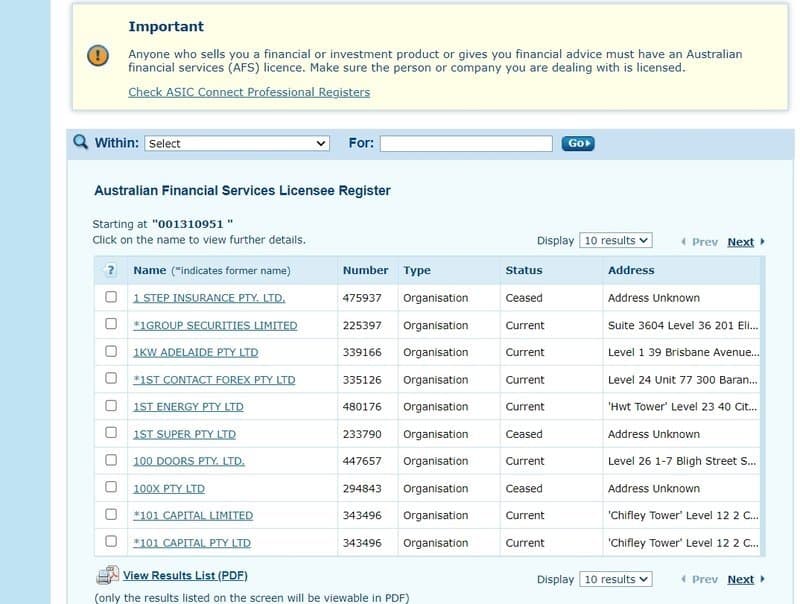Open 1 STEP INSURANCE PTY. LTD. details
Viewport: 800px width, 604px height.
(x=209, y=298)
